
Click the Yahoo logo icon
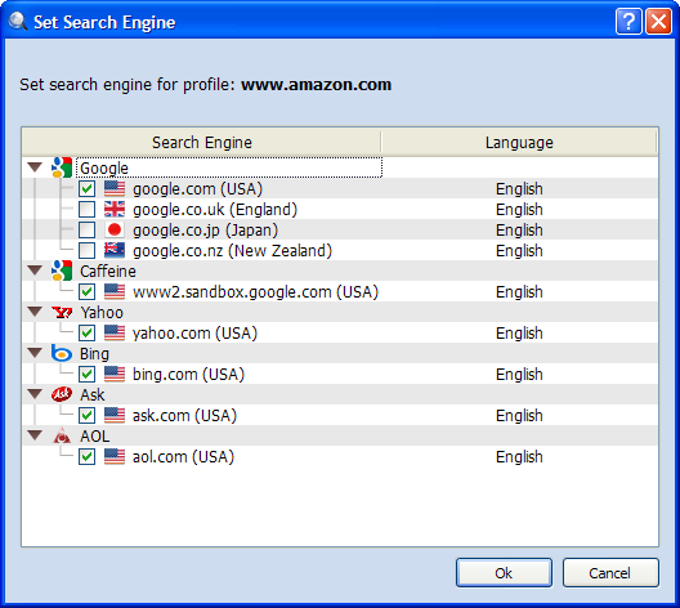62,312
